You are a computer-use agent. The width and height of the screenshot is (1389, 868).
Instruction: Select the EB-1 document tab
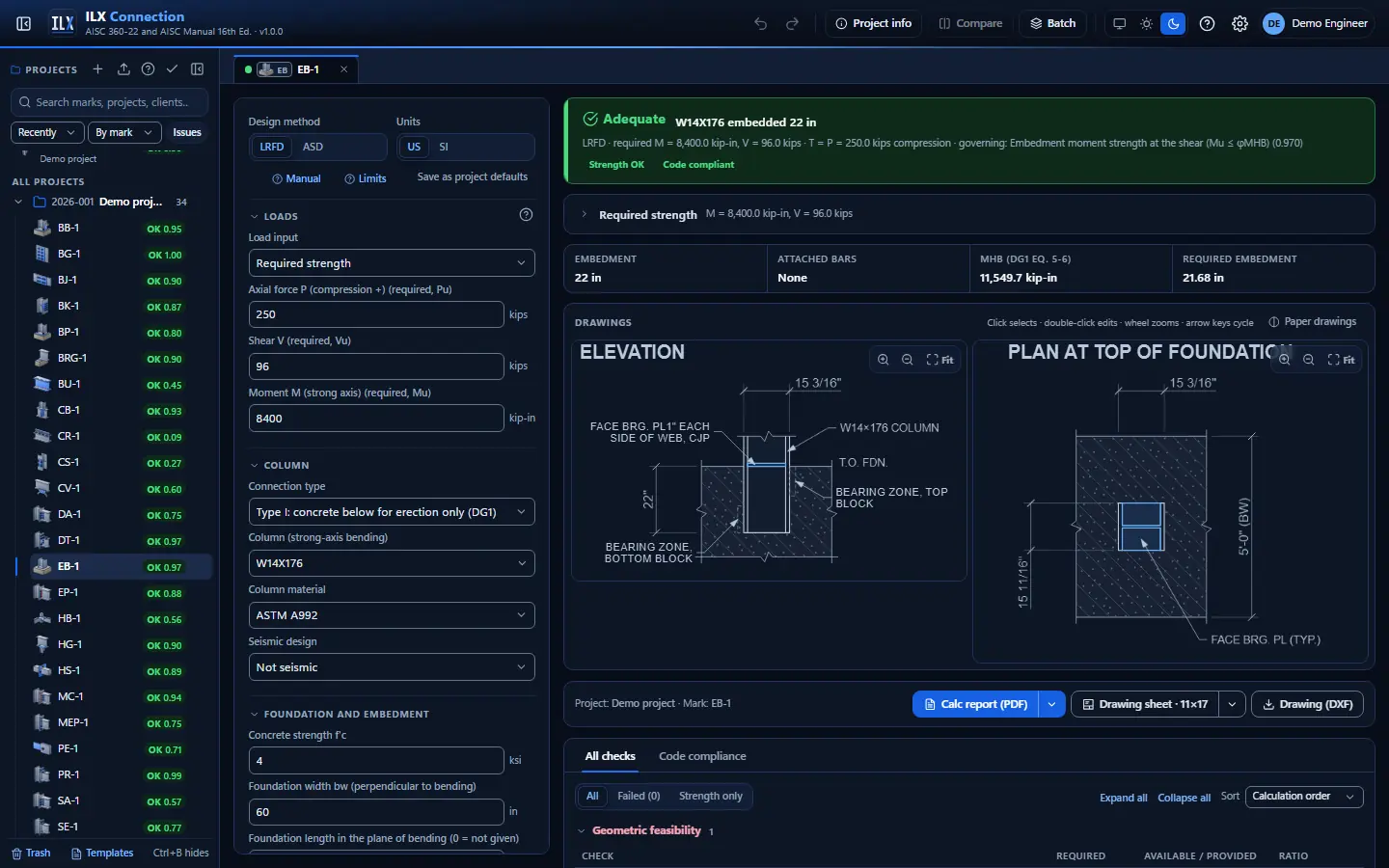coord(296,69)
